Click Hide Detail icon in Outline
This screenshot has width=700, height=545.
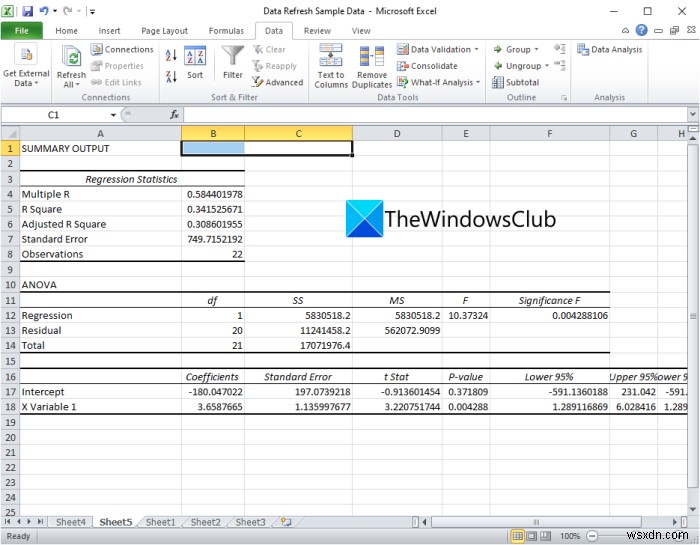point(560,65)
